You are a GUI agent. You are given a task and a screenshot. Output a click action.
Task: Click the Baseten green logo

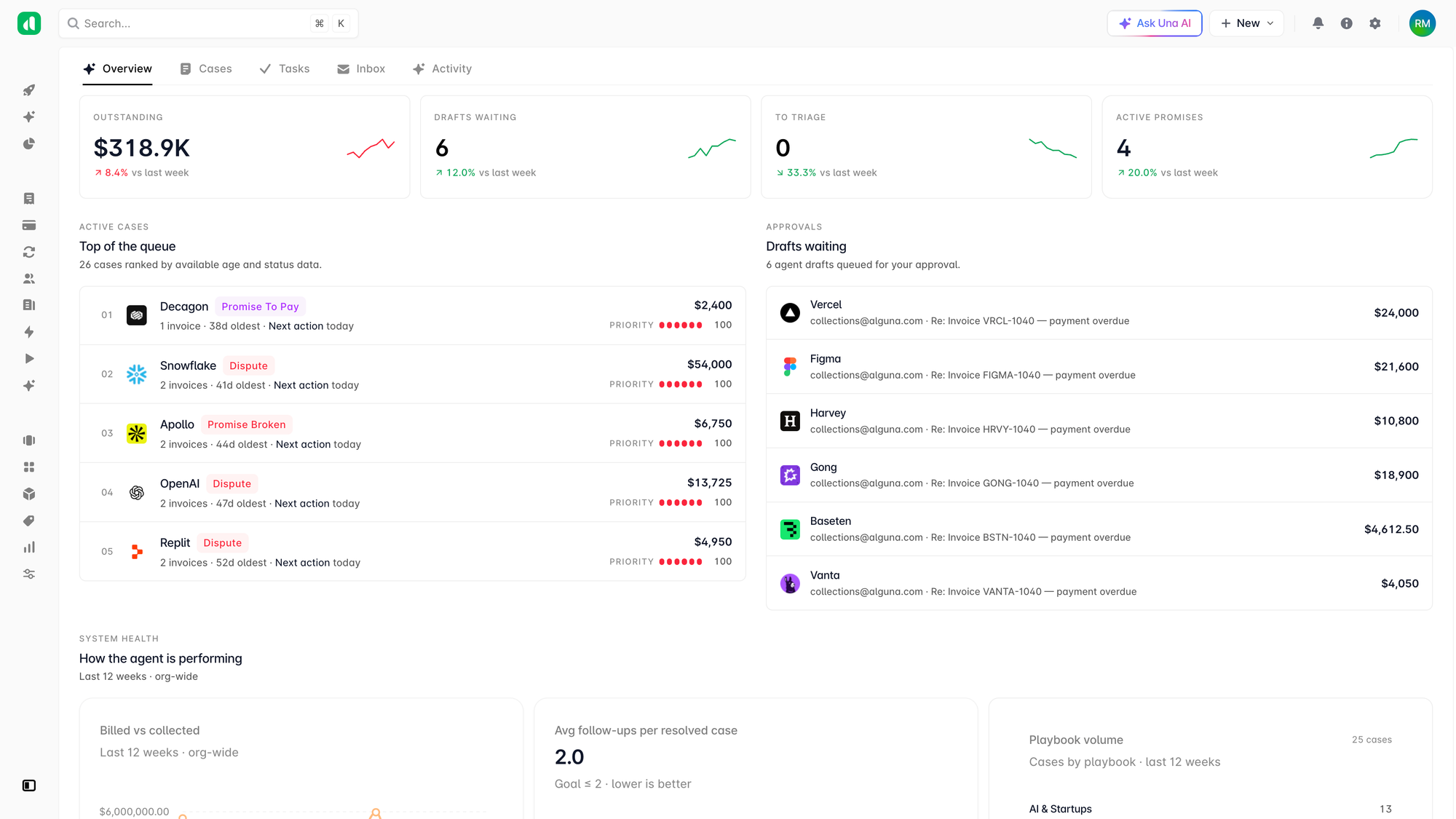point(790,529)
